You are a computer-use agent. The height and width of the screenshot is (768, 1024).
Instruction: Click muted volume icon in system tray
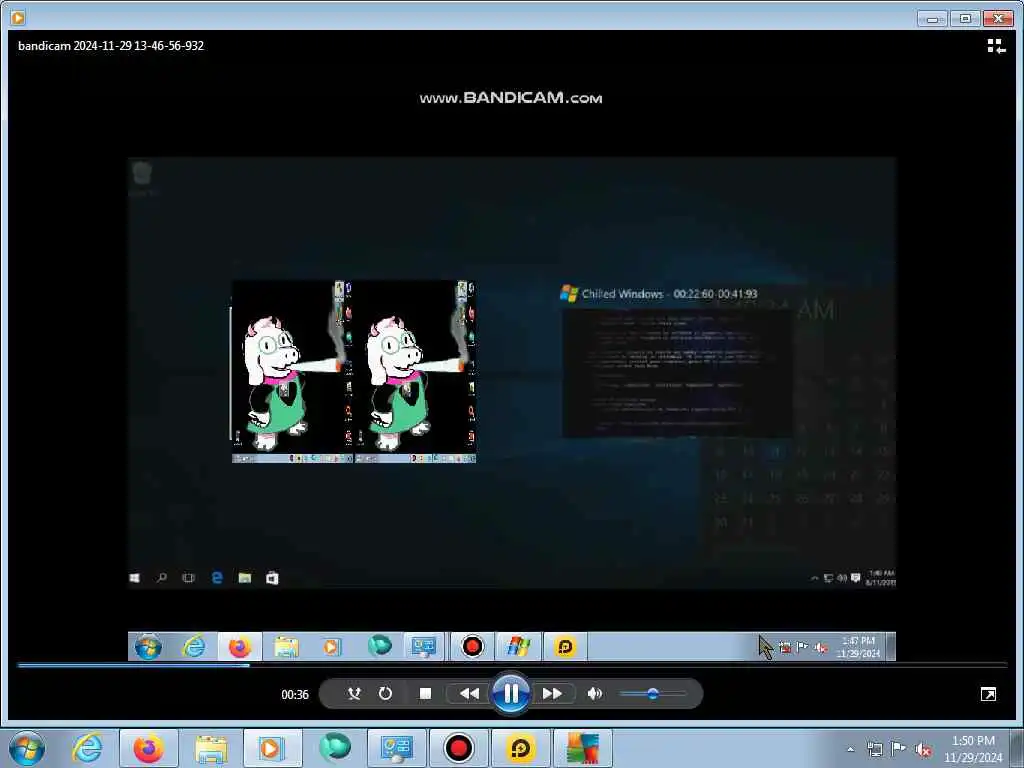point(923,750)
